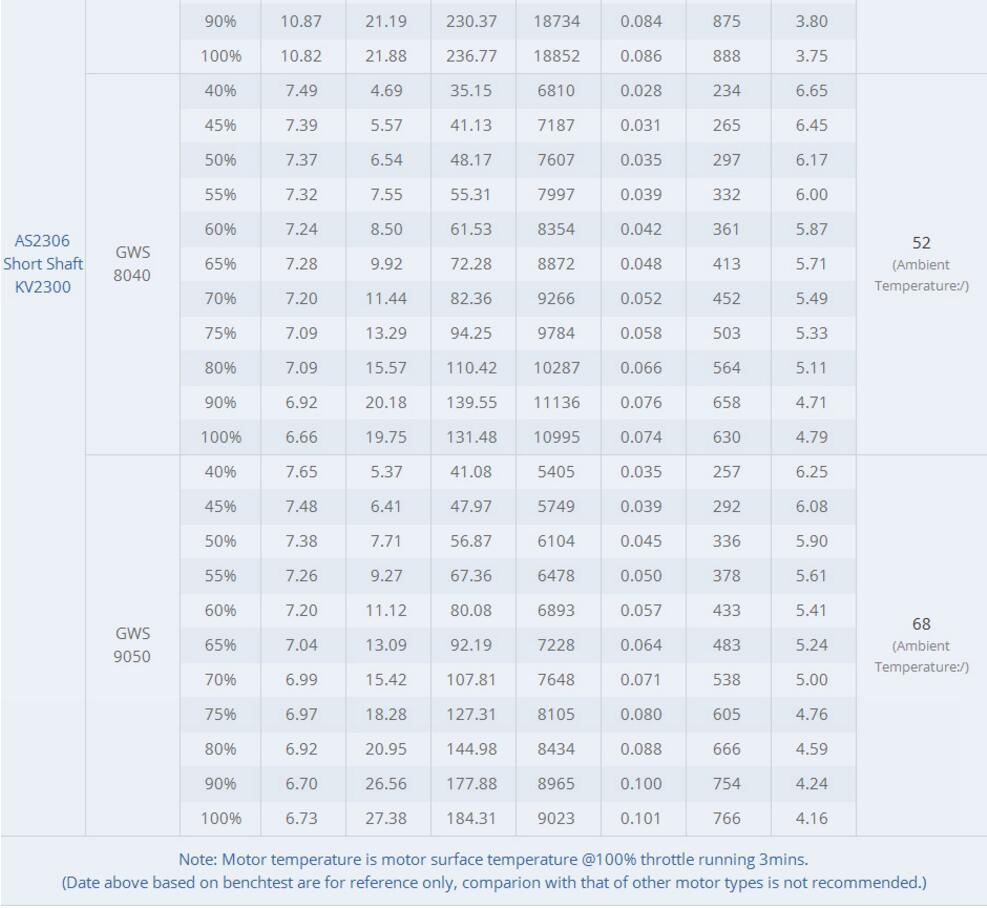Screen dimensions: 987x908
Task: Select the 139.55 value cell
Action: (470, 402)
